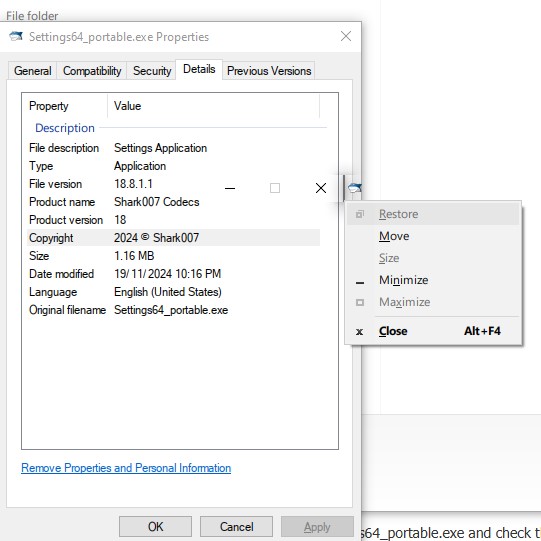Viewport: 541px width, 541px height.
Task: Select the Language row label
Action: click(53, 292)
